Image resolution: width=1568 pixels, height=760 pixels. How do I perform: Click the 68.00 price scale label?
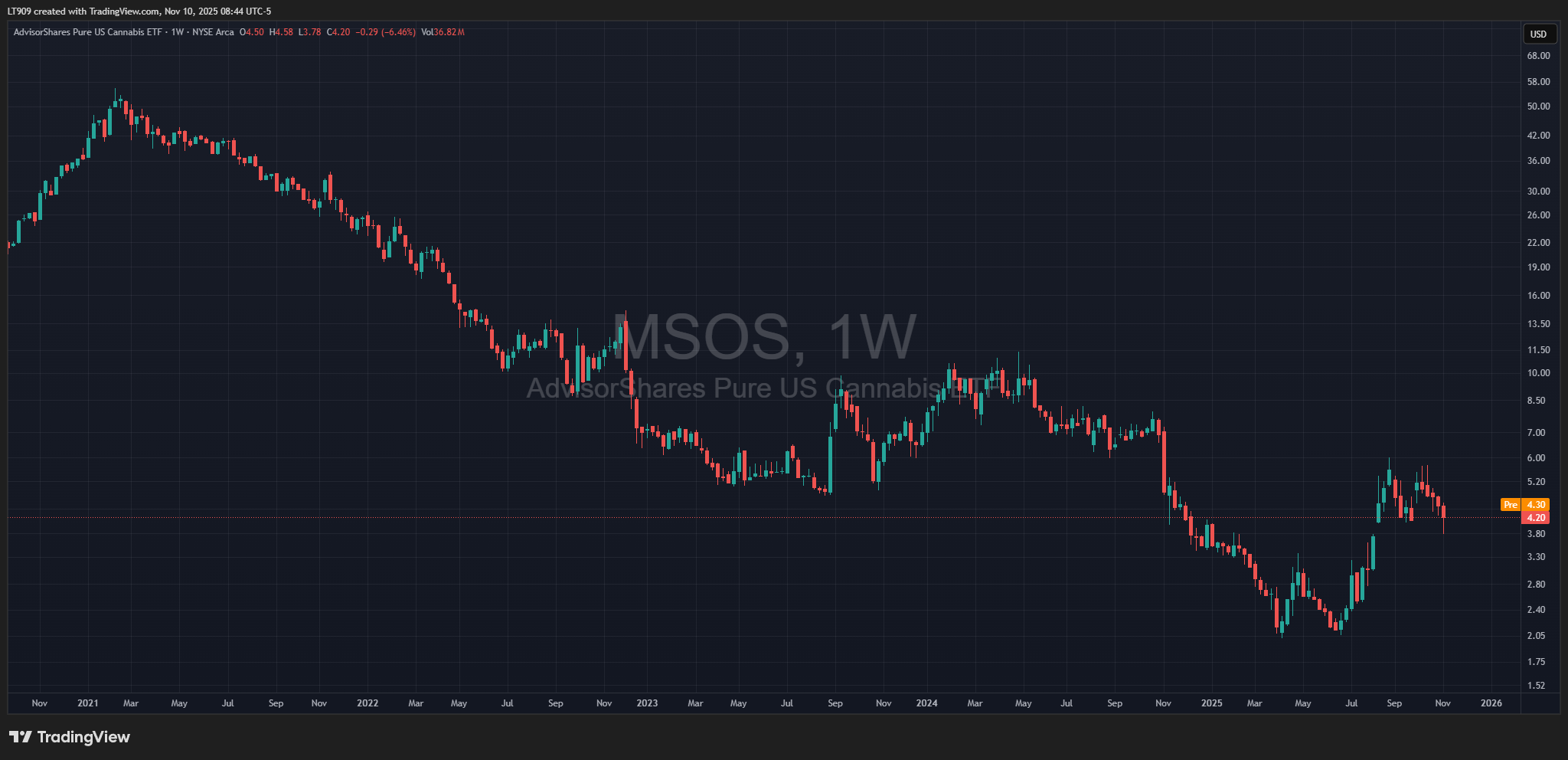(x=1538, y=56)
